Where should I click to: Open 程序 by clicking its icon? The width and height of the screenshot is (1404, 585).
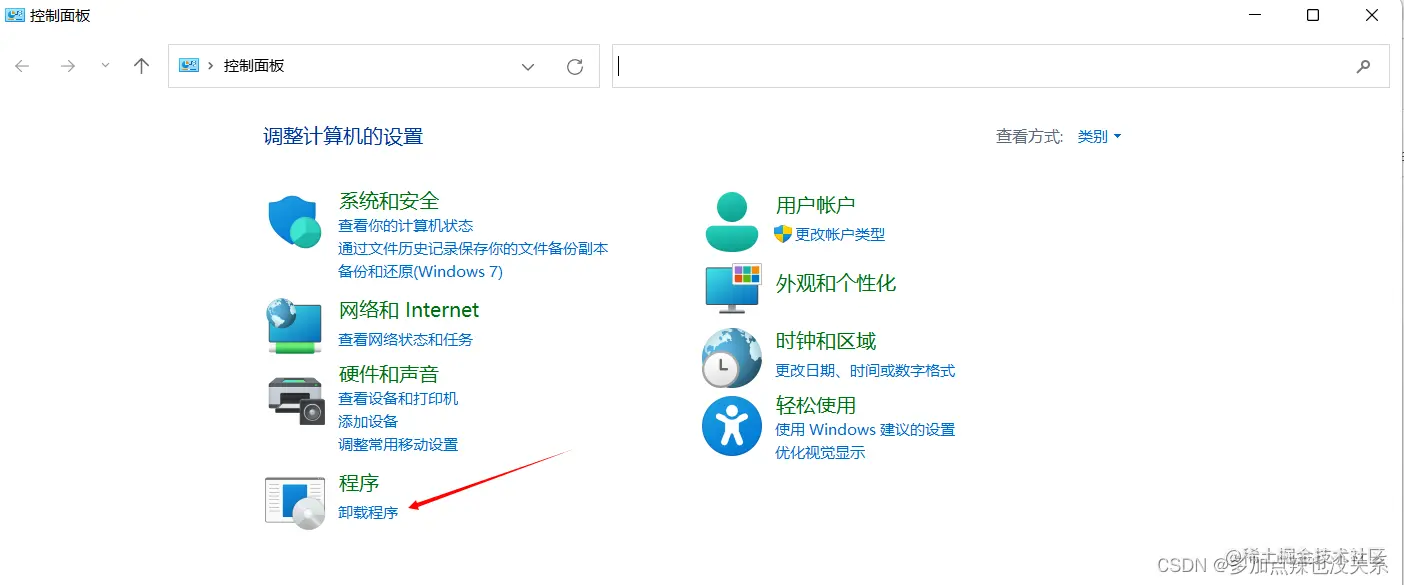[294, 499]
